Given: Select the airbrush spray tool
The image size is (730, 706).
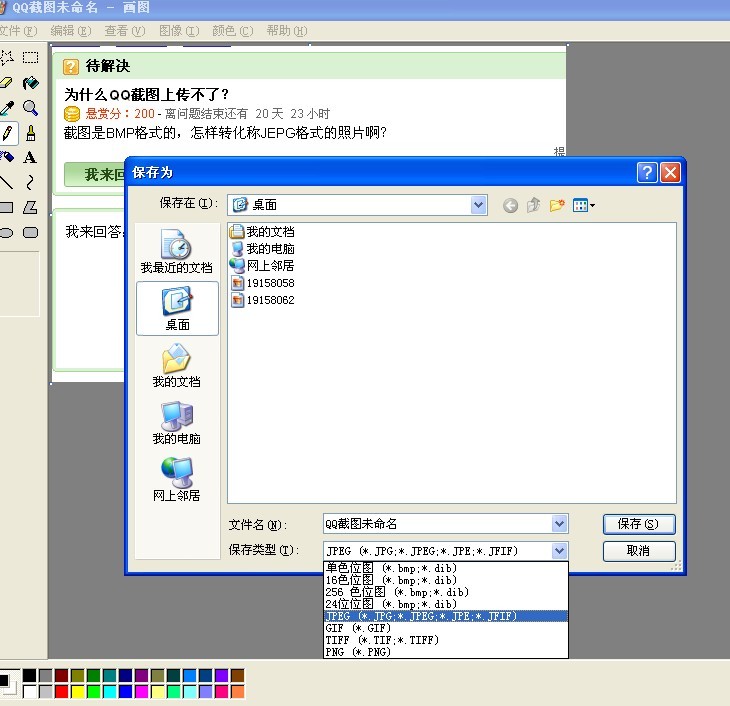Looking at the screenshot, I should (x=7, y=157).
